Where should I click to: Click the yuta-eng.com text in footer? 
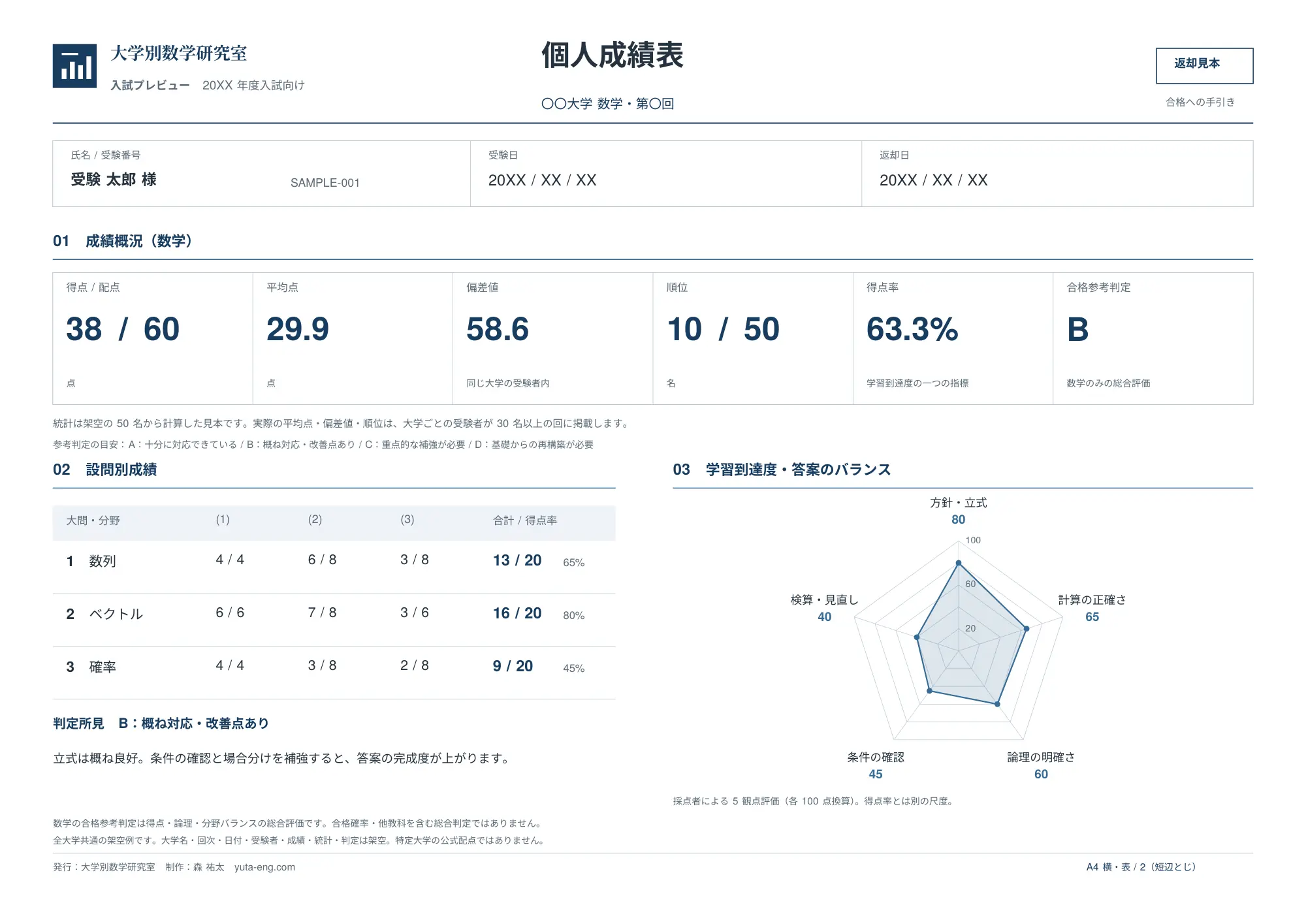click(x=264, y=867)
